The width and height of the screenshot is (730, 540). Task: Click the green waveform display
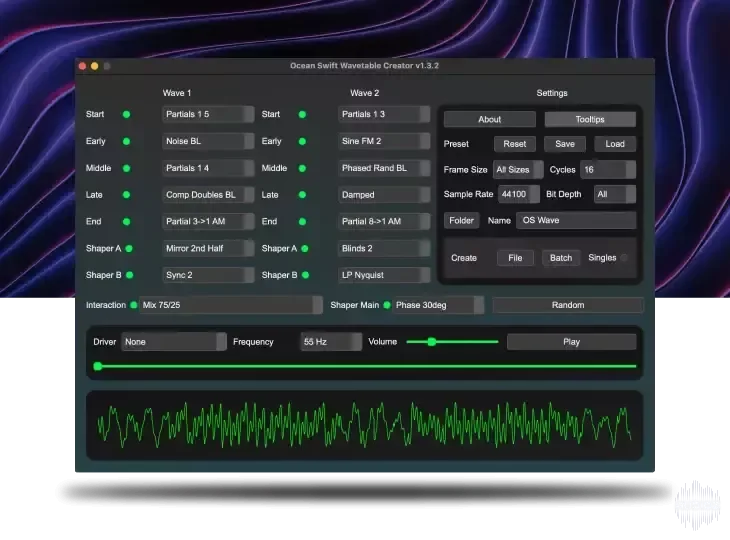click(365, 426)
